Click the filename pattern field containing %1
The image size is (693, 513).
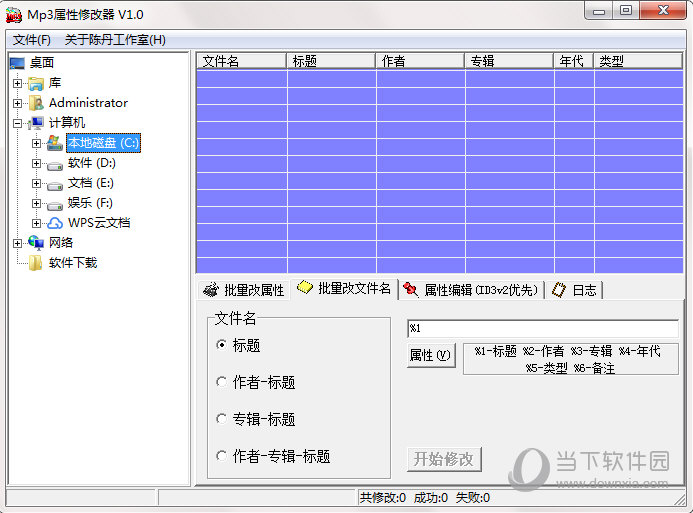(x=542, y=329)
